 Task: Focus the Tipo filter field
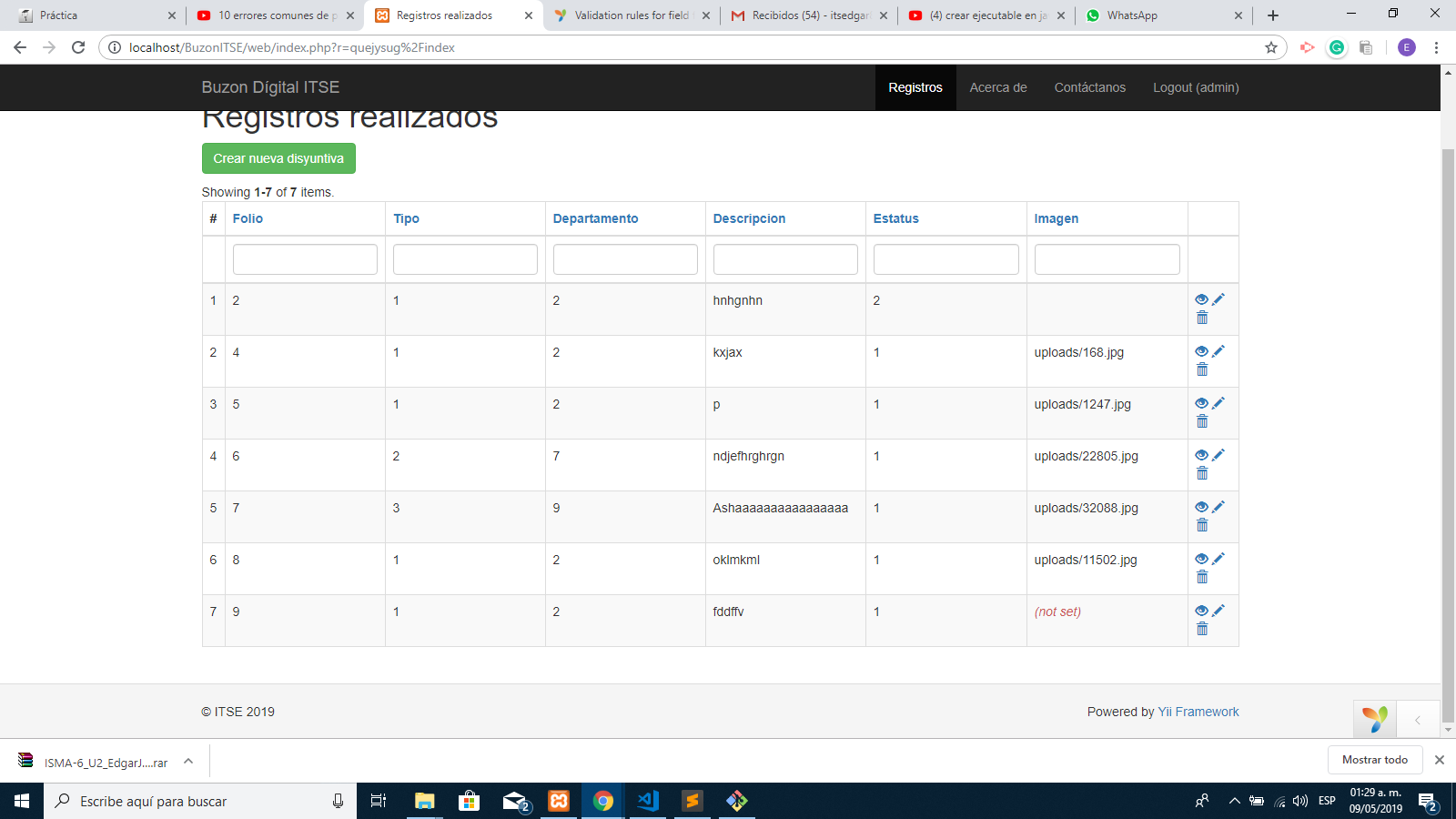tap(465, 259)
